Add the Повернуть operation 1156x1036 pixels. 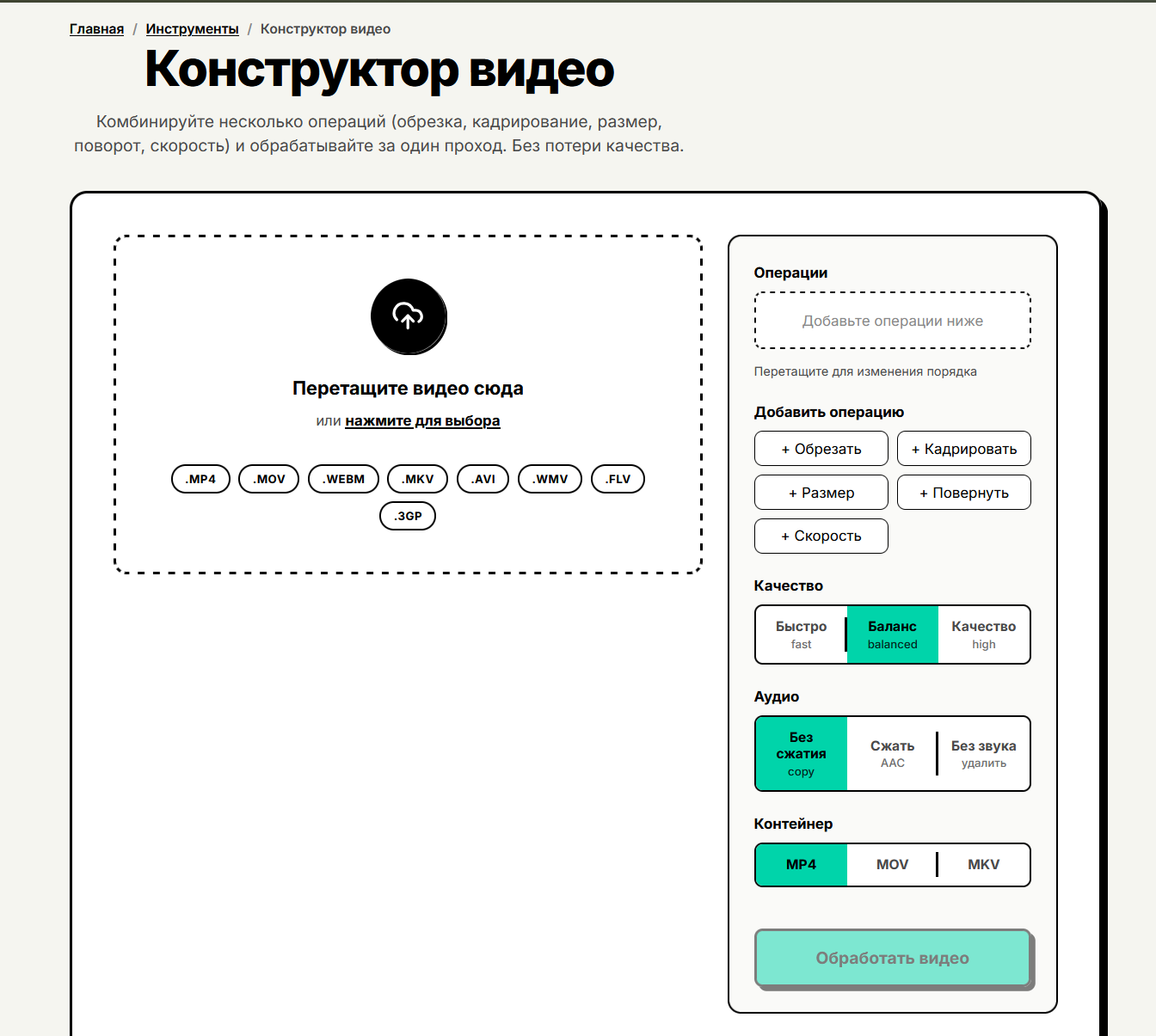click(x=963, y=493)
